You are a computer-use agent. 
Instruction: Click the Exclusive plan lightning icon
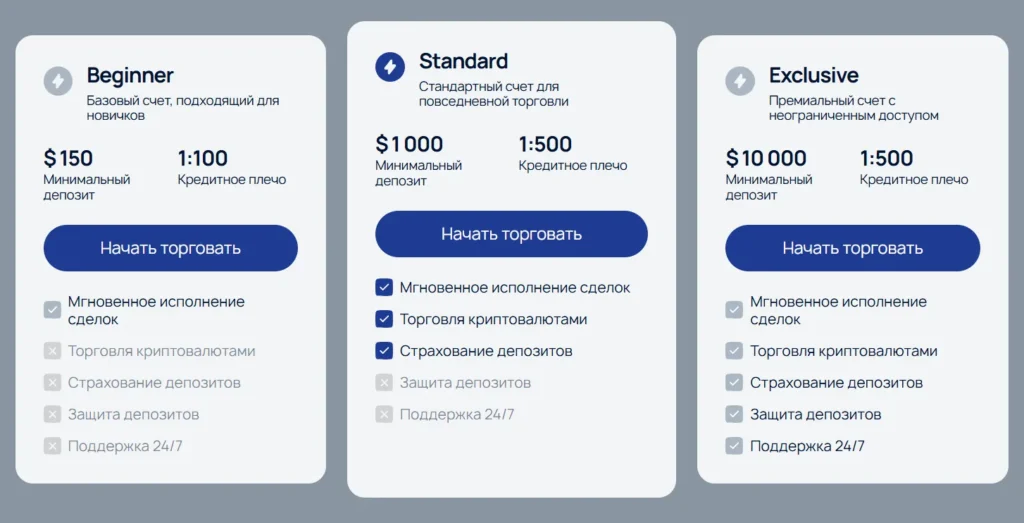coord(740,81)
